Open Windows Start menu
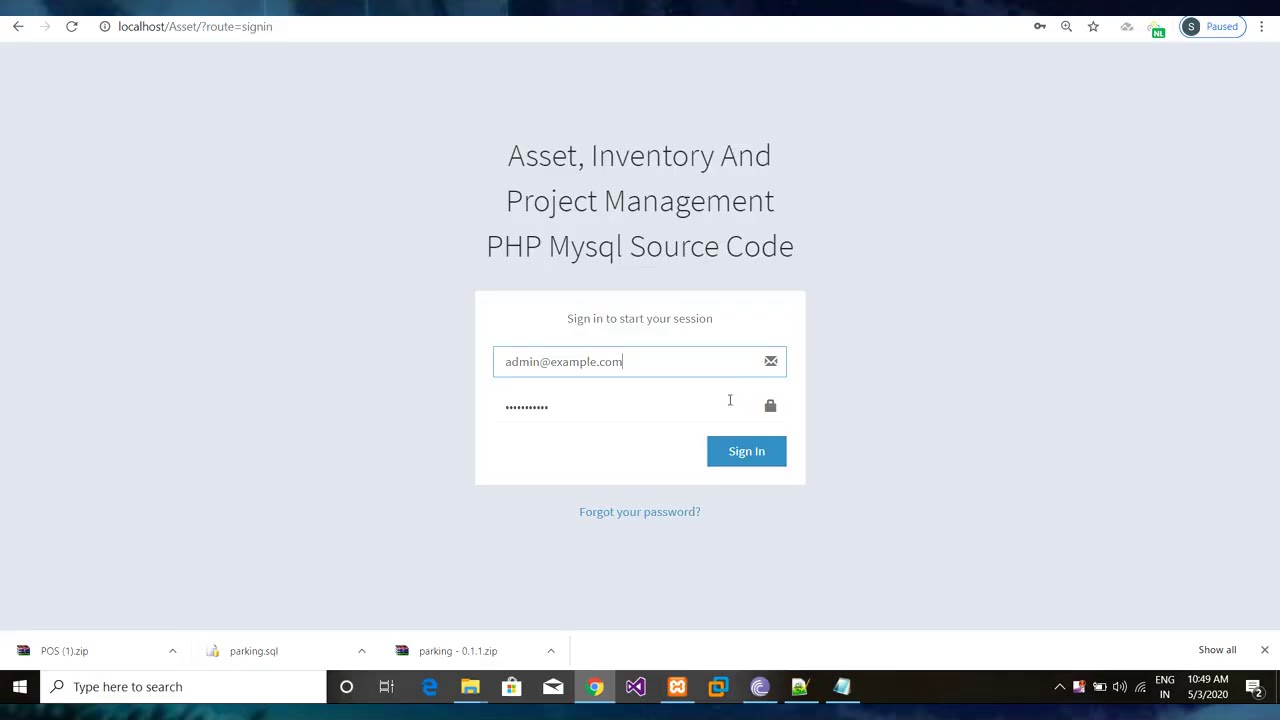This screenshot has width=1280, height=720. click(20, 687)
